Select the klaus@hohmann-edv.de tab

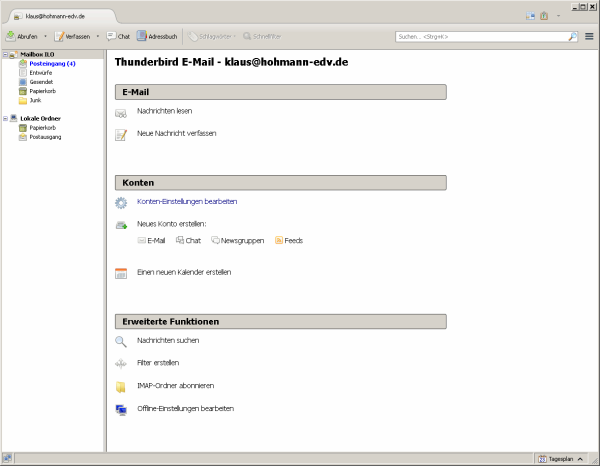click(x=61, y=16)
